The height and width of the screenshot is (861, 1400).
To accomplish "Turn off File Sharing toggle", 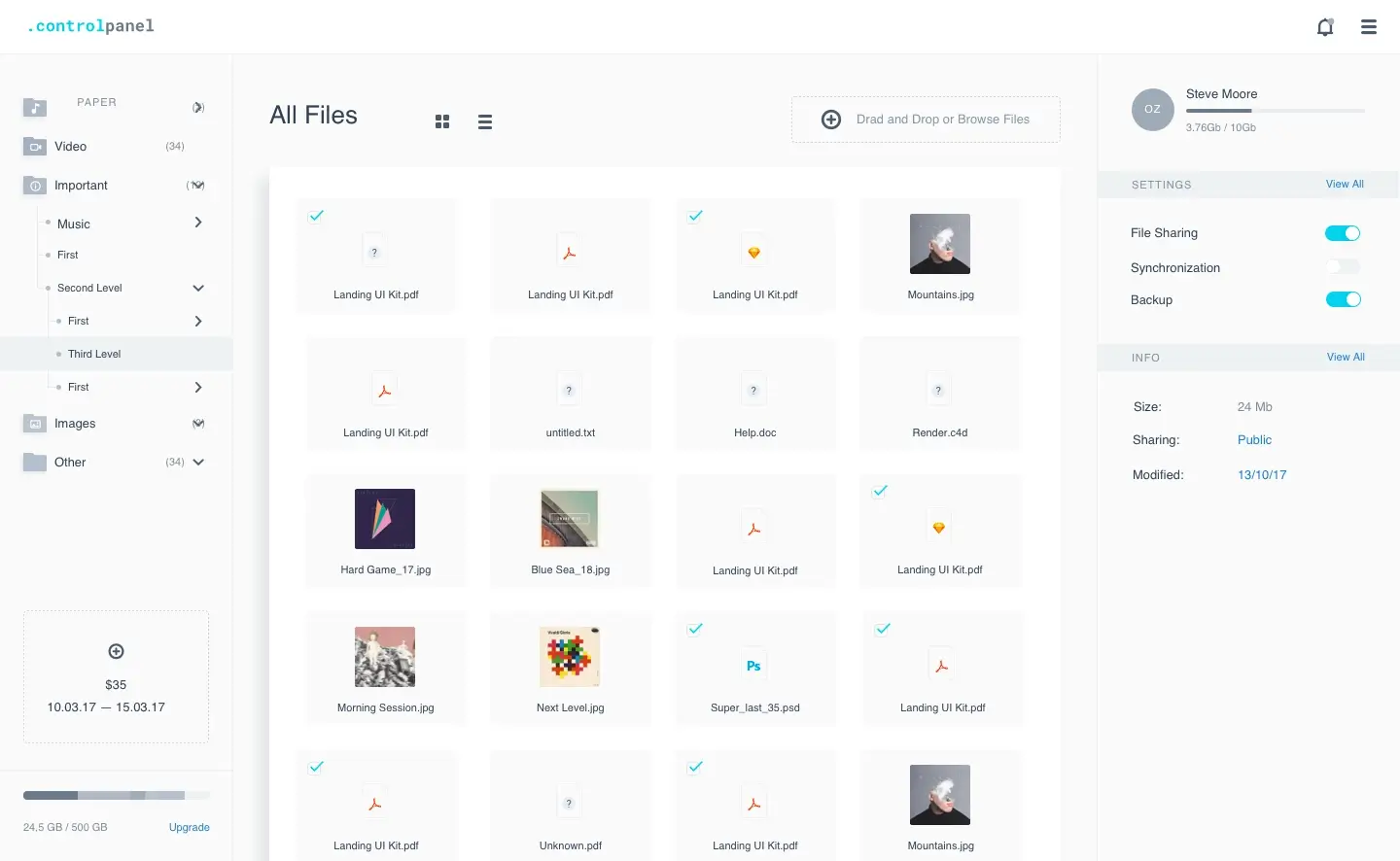I will 1343,233.
